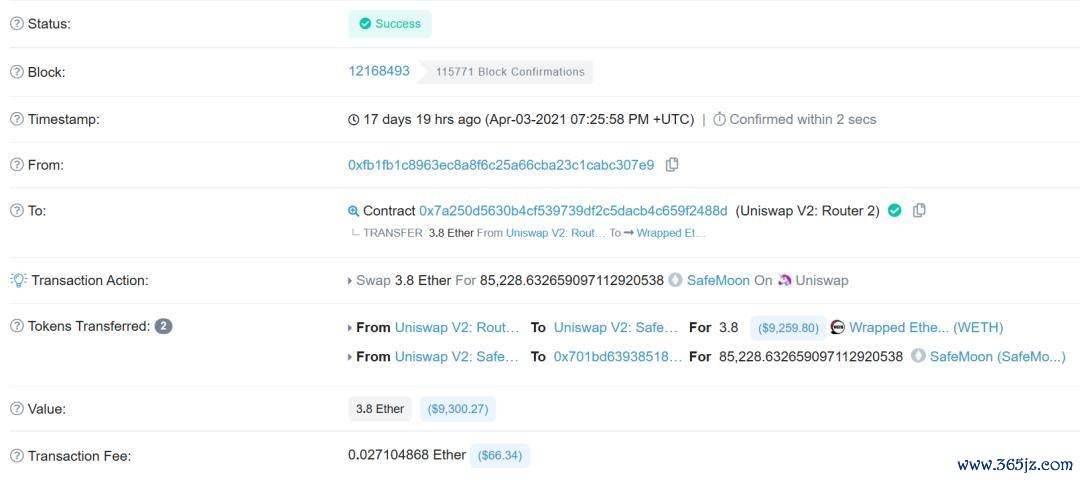Click the SafeMoon token icon in Transaction Action
Image resolution: width=1080 pixels, height=480 pixels.
pyautogui.click(x=676, y=280)
